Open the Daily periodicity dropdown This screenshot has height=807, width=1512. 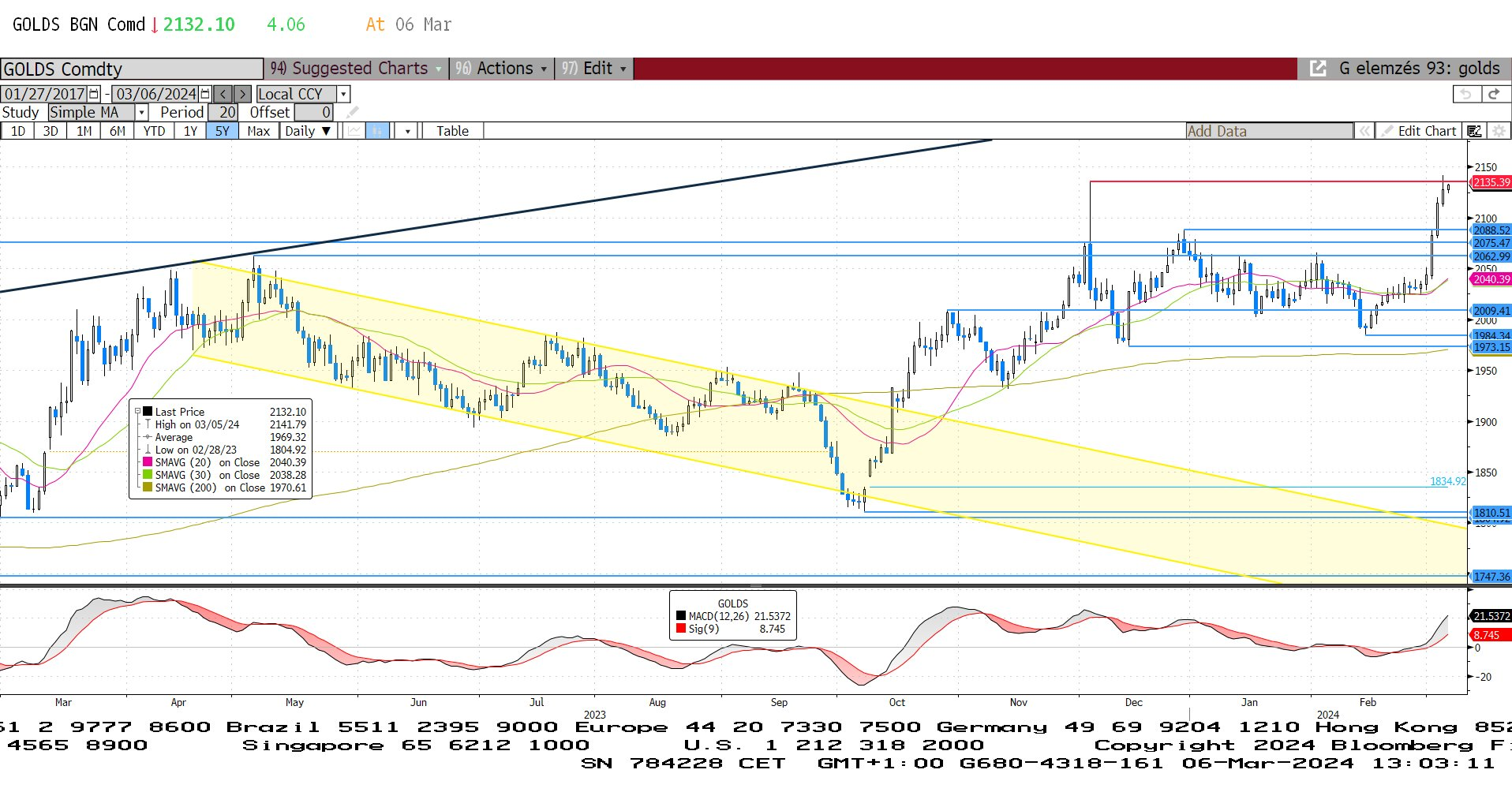click(308, 131)
